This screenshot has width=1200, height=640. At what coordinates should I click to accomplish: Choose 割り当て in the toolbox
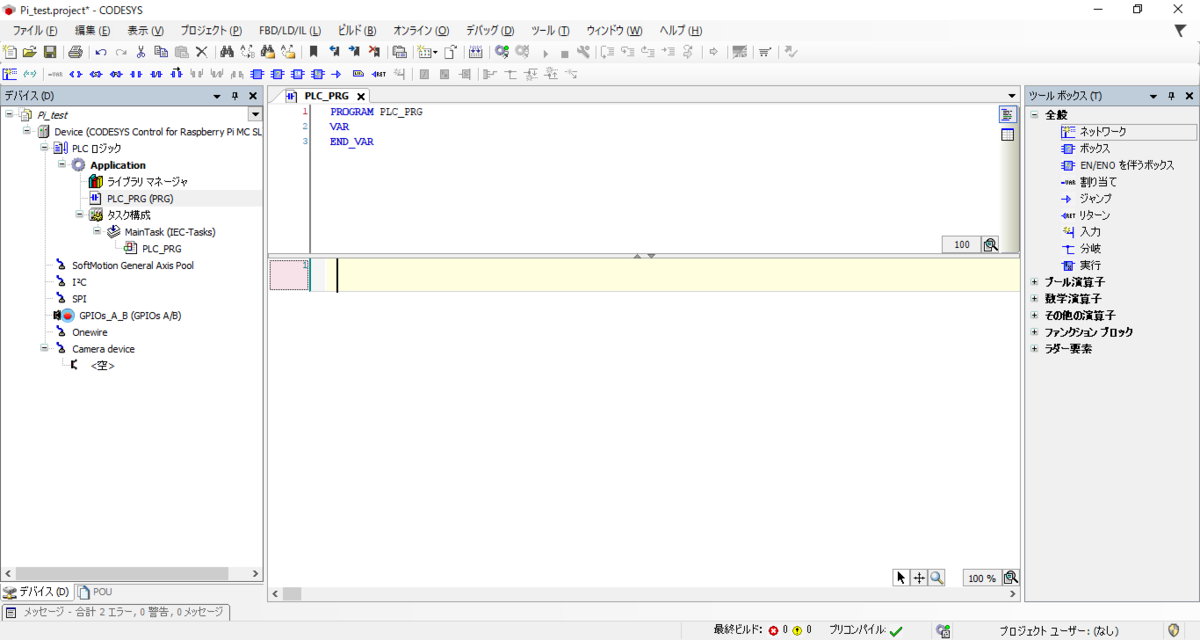tap(1098, 182)
